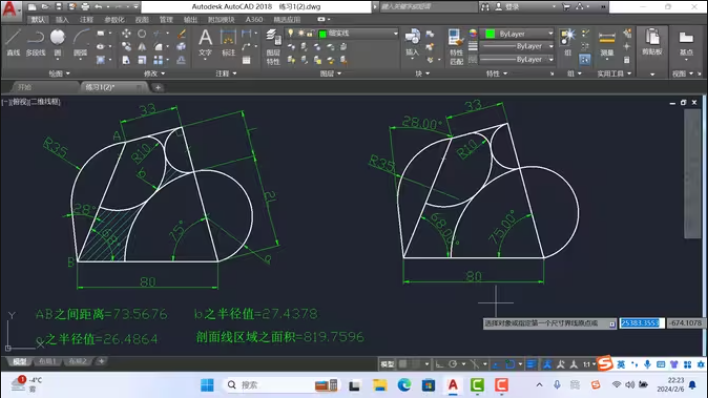Open the ByLayer lineweight dropdown

point(551,46)
